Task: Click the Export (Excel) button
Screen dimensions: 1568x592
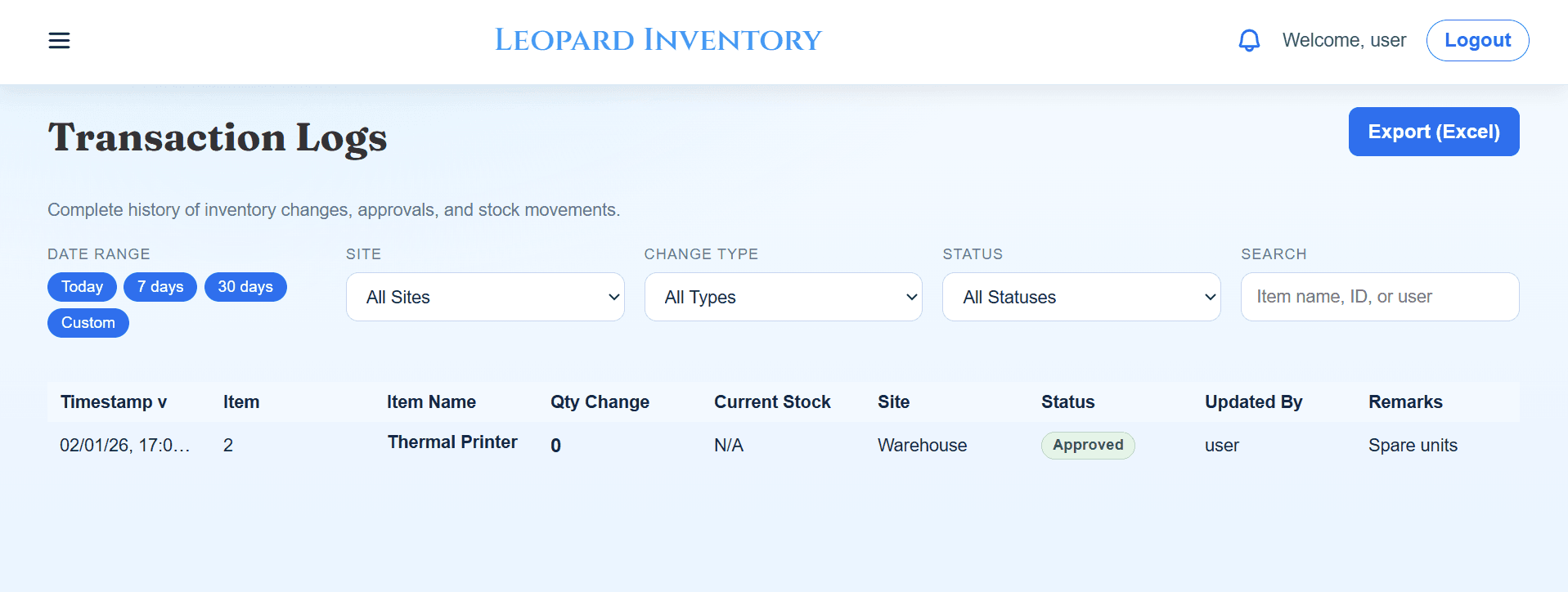Action: (1433, 132)
